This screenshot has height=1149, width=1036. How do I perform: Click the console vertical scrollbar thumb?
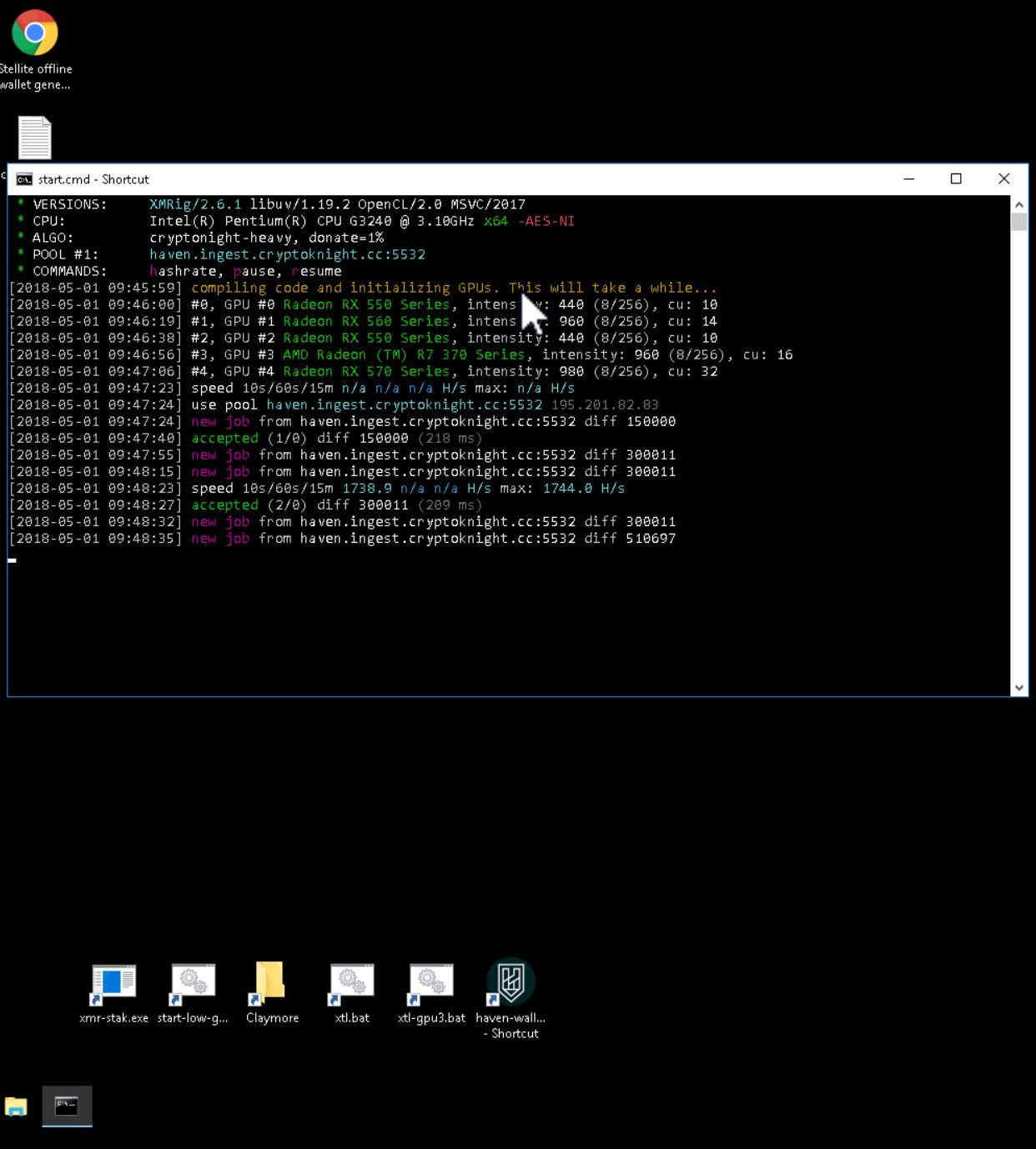(x=1018, y=223)
